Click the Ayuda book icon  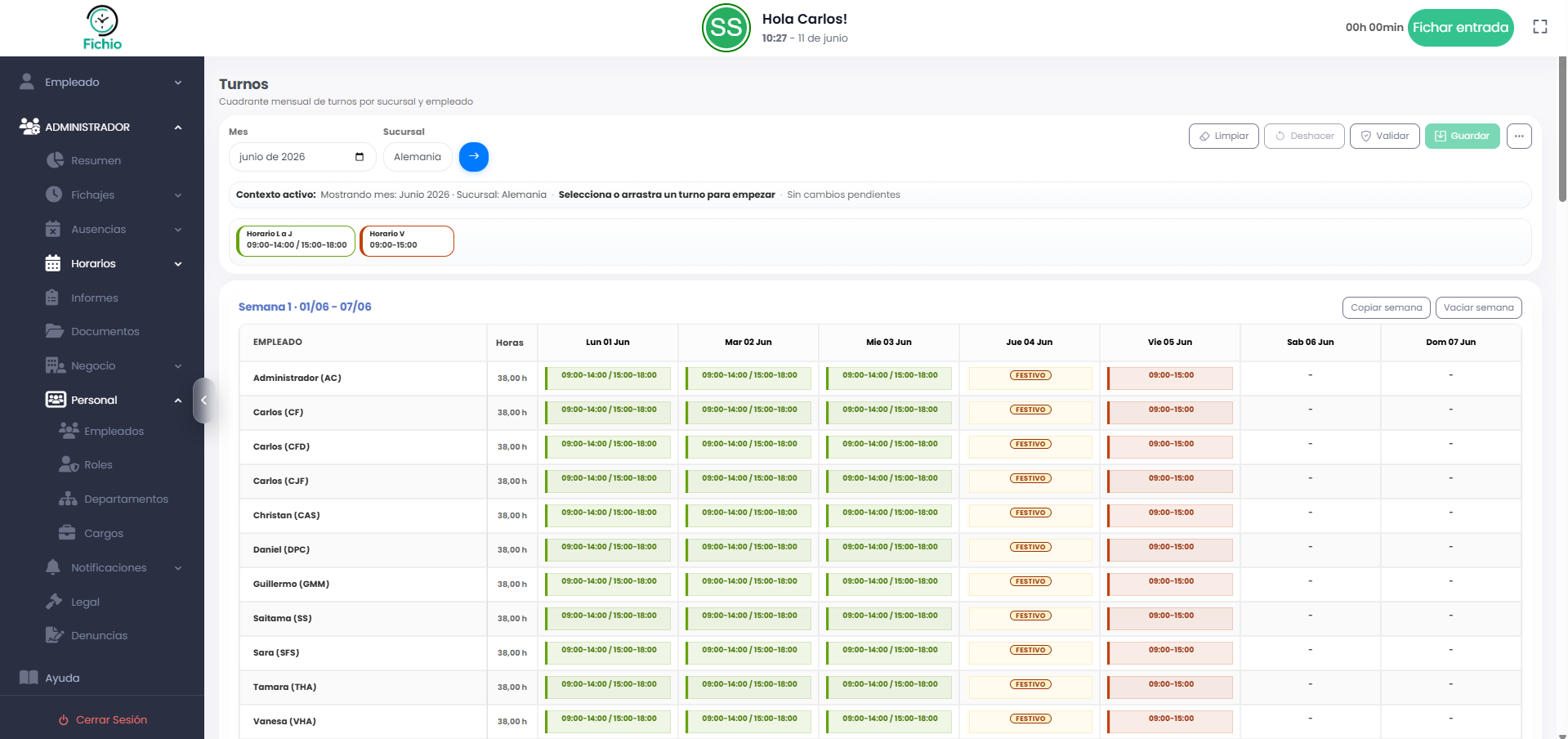tap(29, 678)
